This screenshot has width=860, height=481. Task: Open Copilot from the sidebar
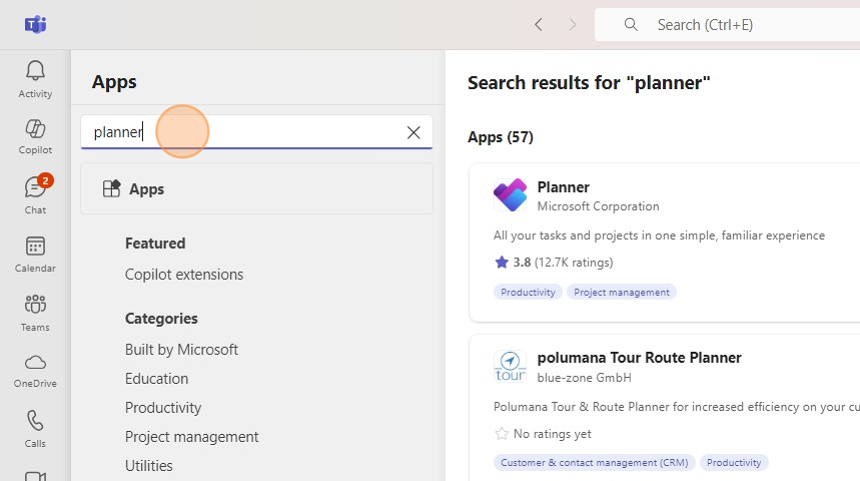(x=35, y=136)
